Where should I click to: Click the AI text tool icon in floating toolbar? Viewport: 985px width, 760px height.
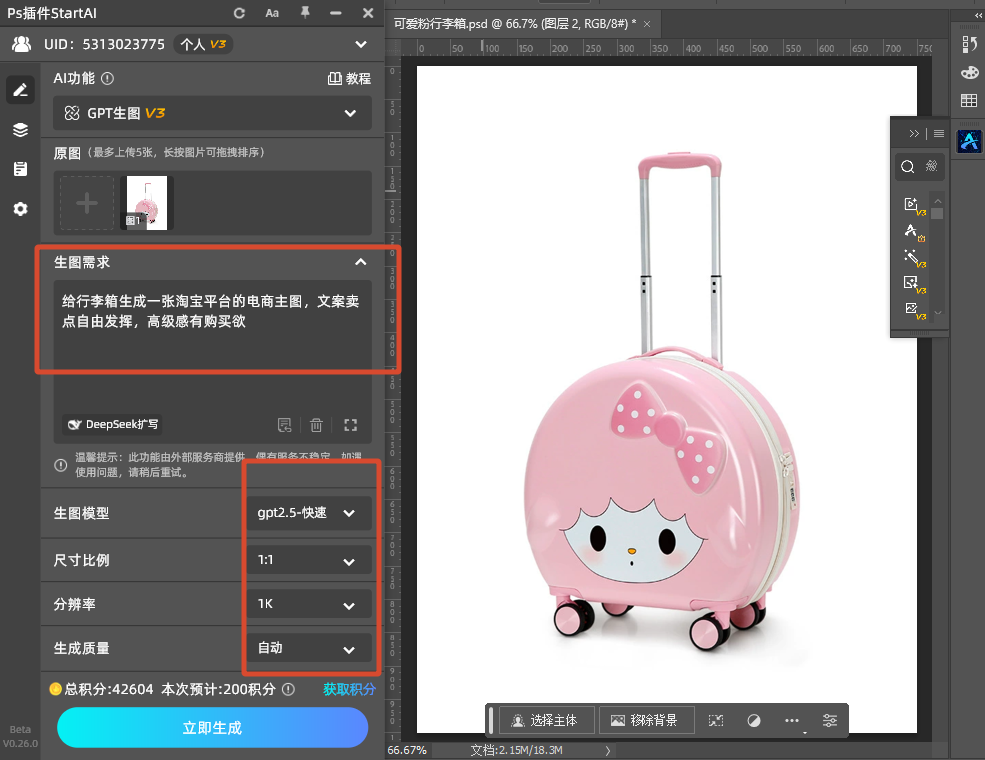[913, 232]
